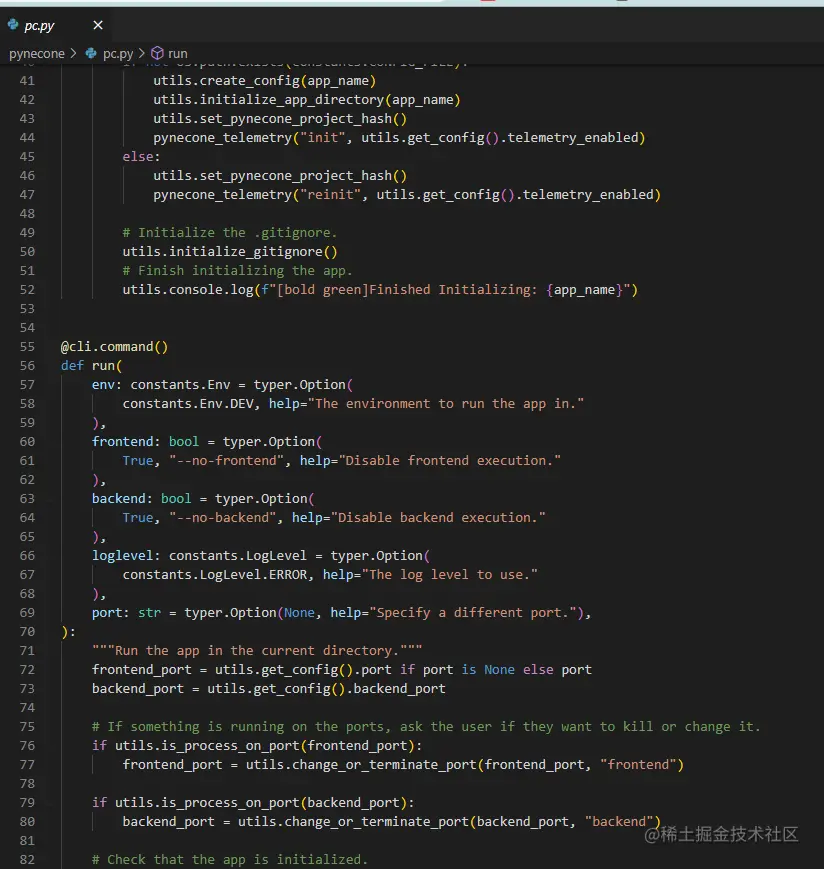
Task: Click line number 52 in gutter
Action: point(27,290)
